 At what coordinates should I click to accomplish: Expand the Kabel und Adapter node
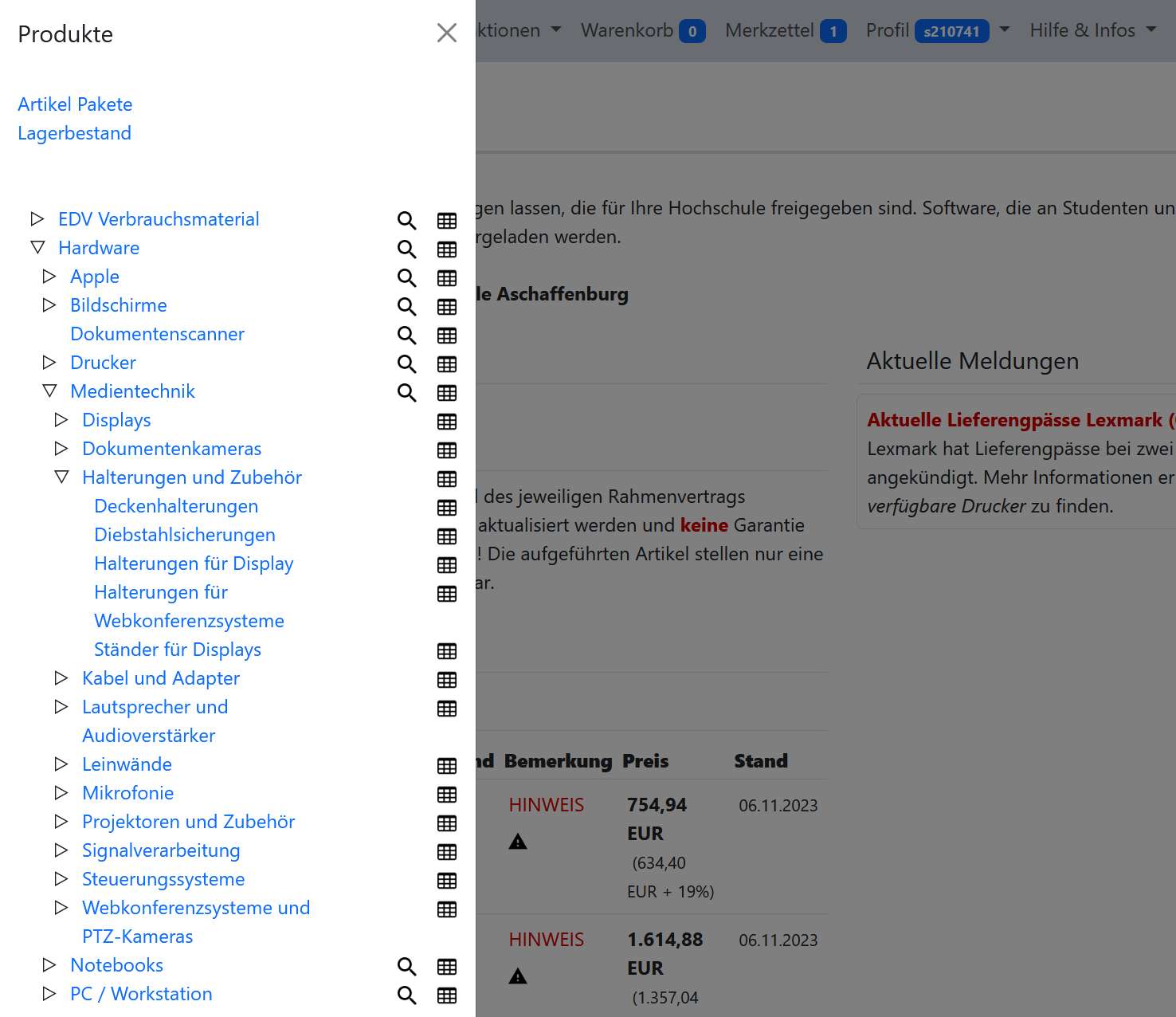pyautogui.click(x=61, y=677)
